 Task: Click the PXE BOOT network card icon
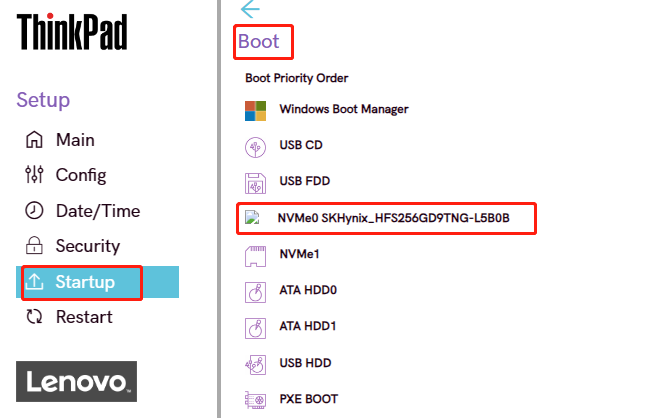pyautogui.click(x=256, y=399)
